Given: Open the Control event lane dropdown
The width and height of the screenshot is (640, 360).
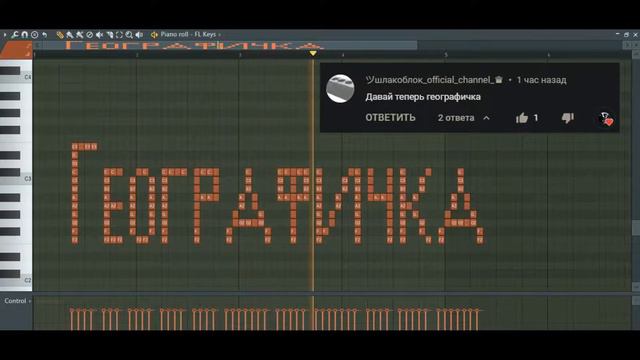Looking at the screenshot, I should [18, 301].
